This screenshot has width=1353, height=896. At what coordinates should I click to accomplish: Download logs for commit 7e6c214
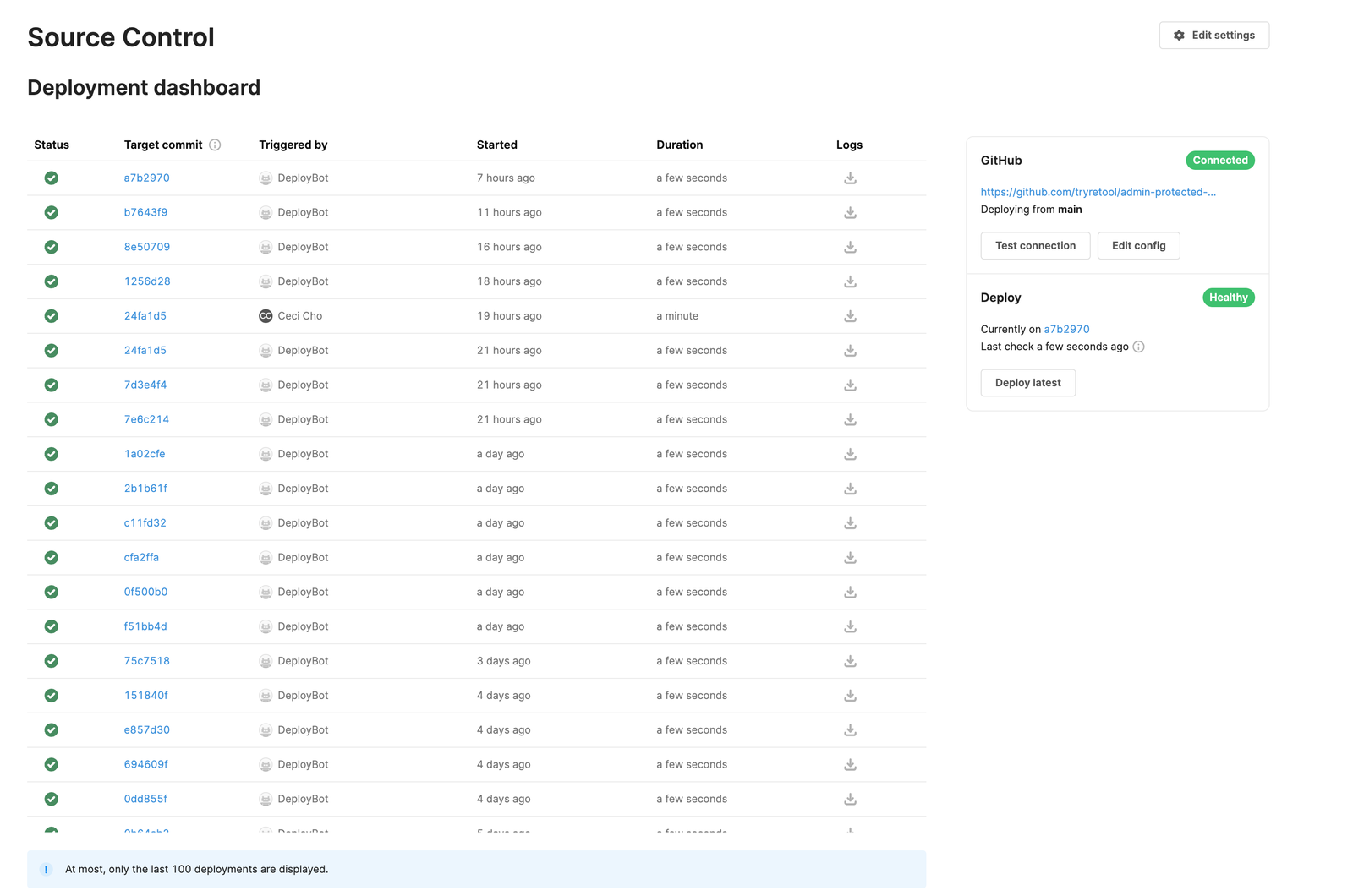850,419
